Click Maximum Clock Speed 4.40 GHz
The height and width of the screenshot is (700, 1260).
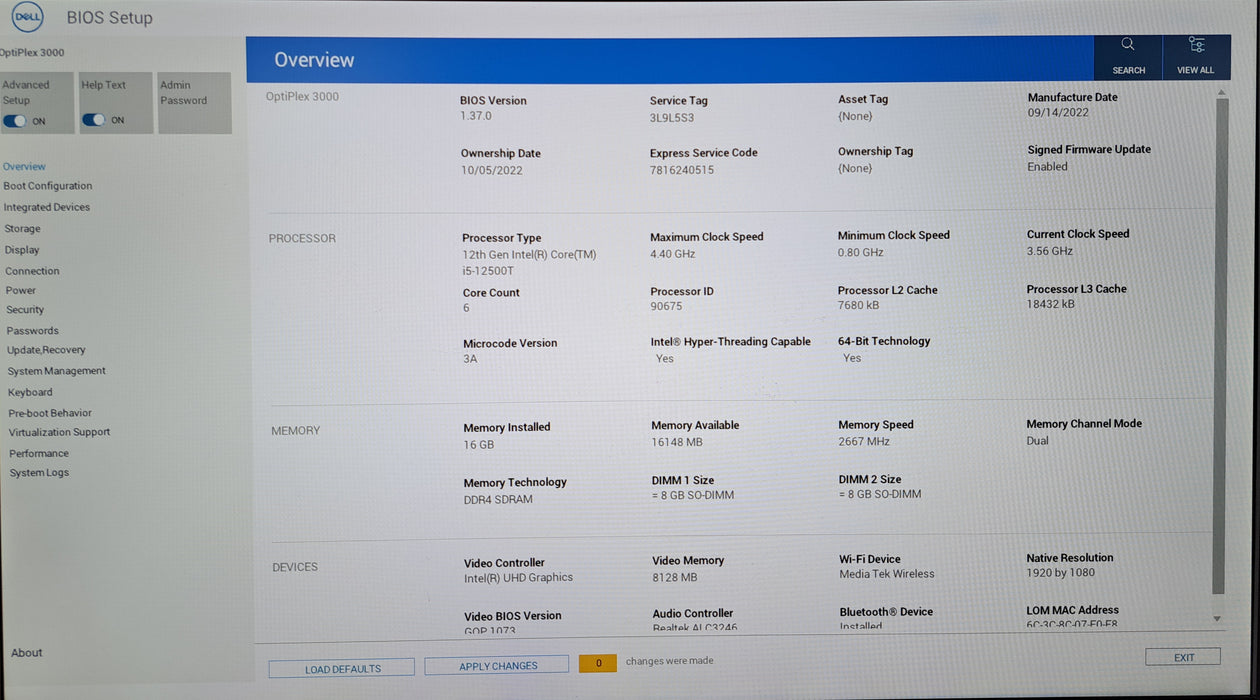pos(672,254)
